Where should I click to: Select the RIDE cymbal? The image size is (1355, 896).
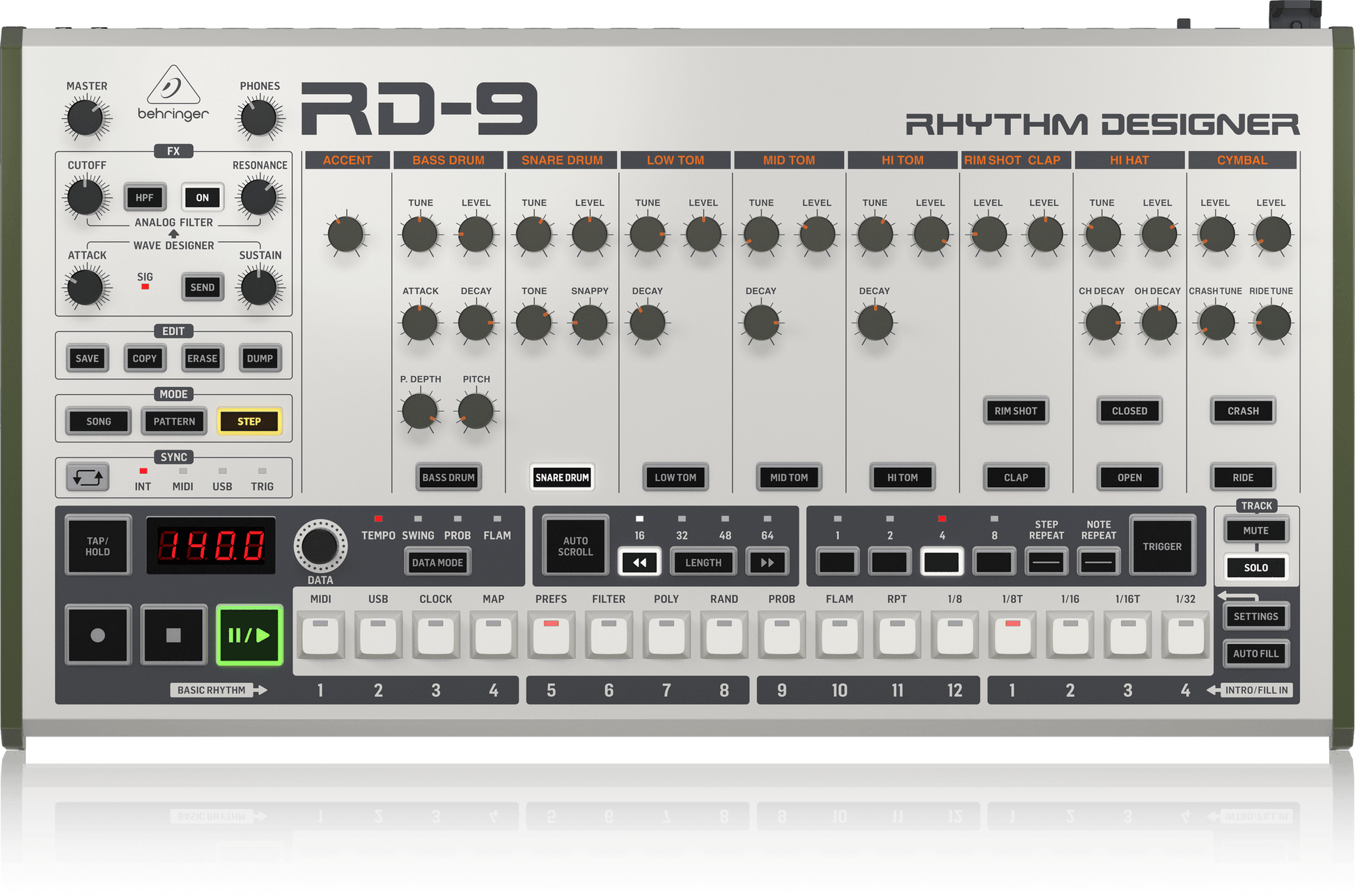point(1243,478)
